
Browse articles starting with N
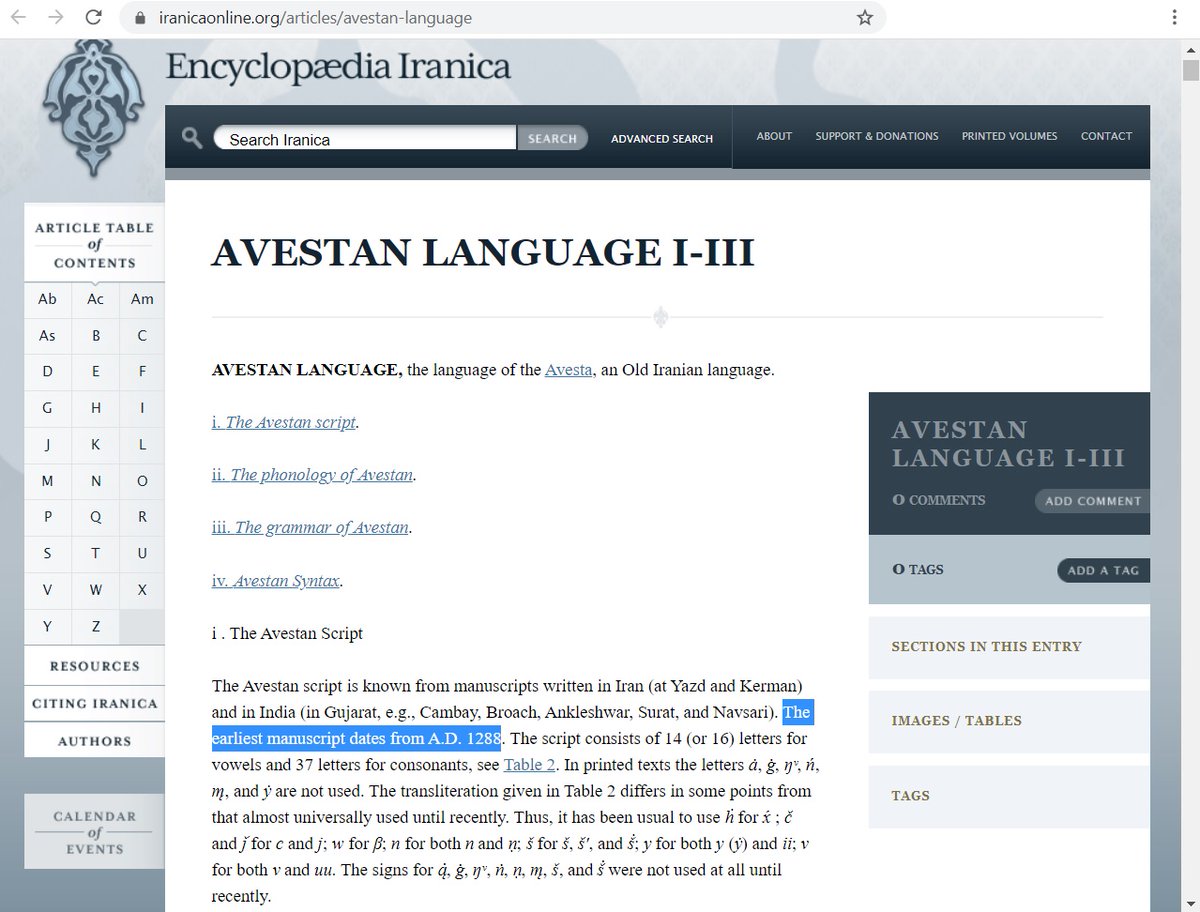96,481
